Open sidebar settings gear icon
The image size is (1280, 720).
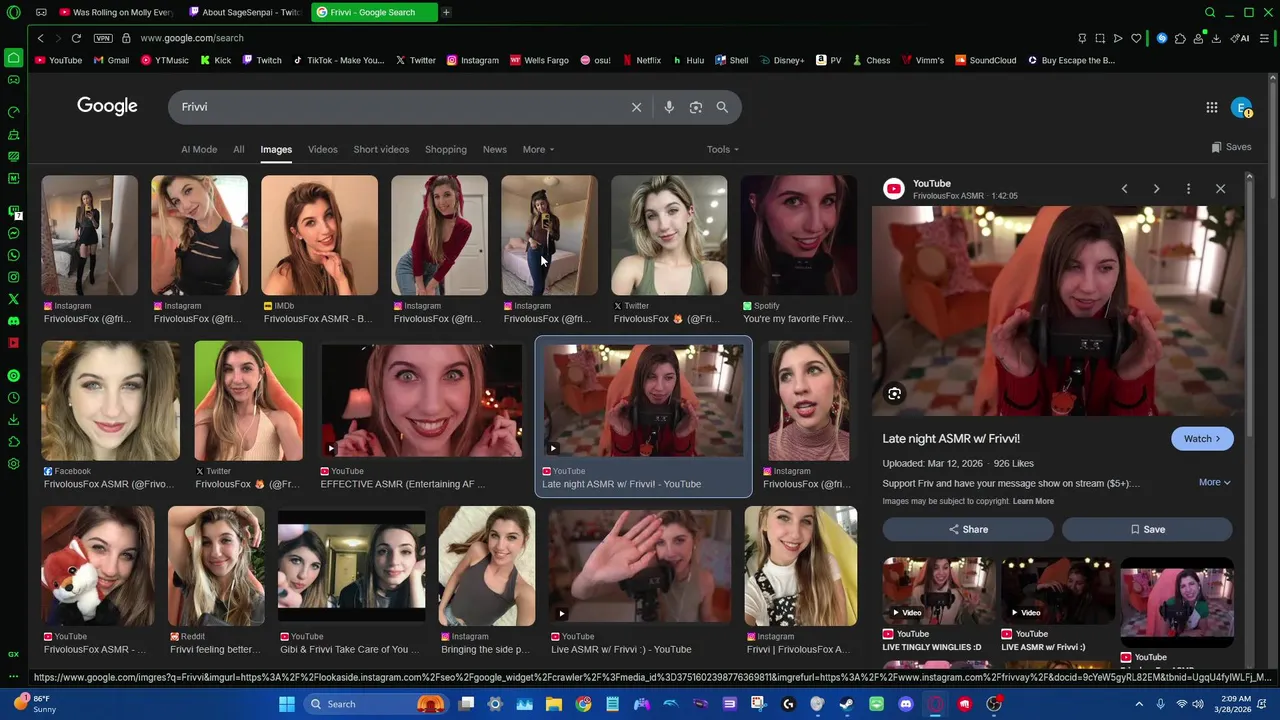pos(13,464)
